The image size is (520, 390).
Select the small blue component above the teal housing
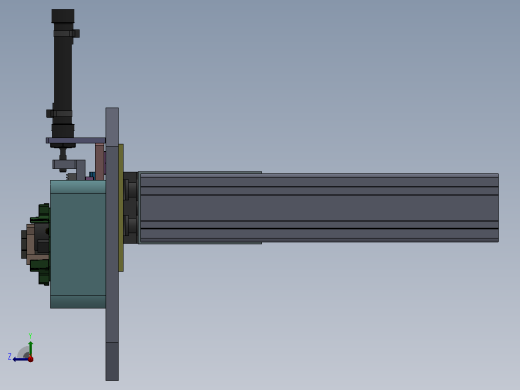pyautogui.click(x=92, y=175)
